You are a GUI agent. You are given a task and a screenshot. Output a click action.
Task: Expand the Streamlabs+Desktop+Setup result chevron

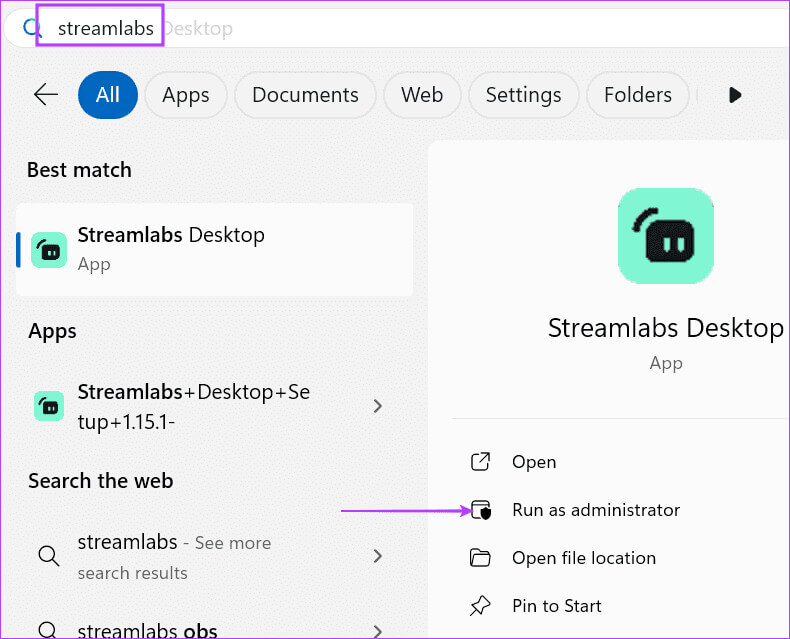377,406
